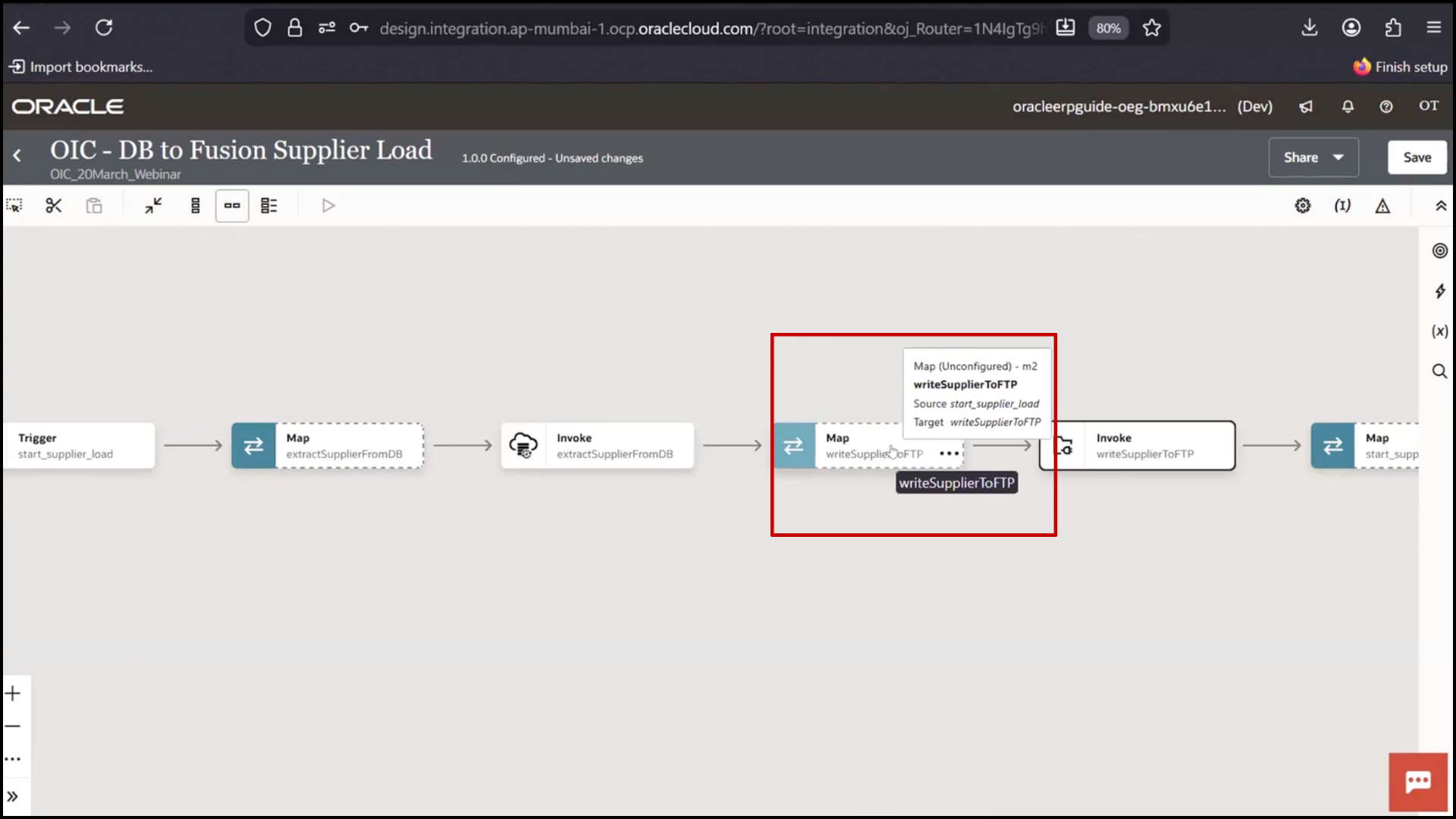Open integration properties (I) icon
1456x819 pixels.
1342,206
